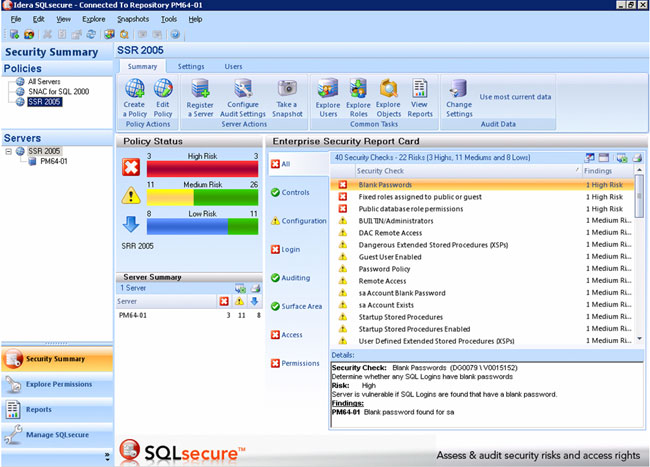Select the Summary tab
The width and height of the screenshot is (650, 467).
[x=142, y=66]
